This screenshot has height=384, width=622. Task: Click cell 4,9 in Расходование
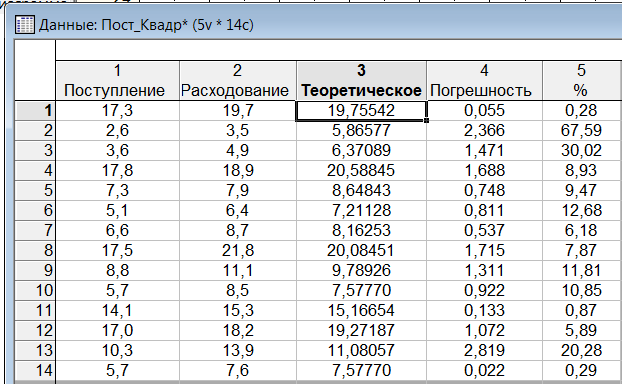pos(238,151)
